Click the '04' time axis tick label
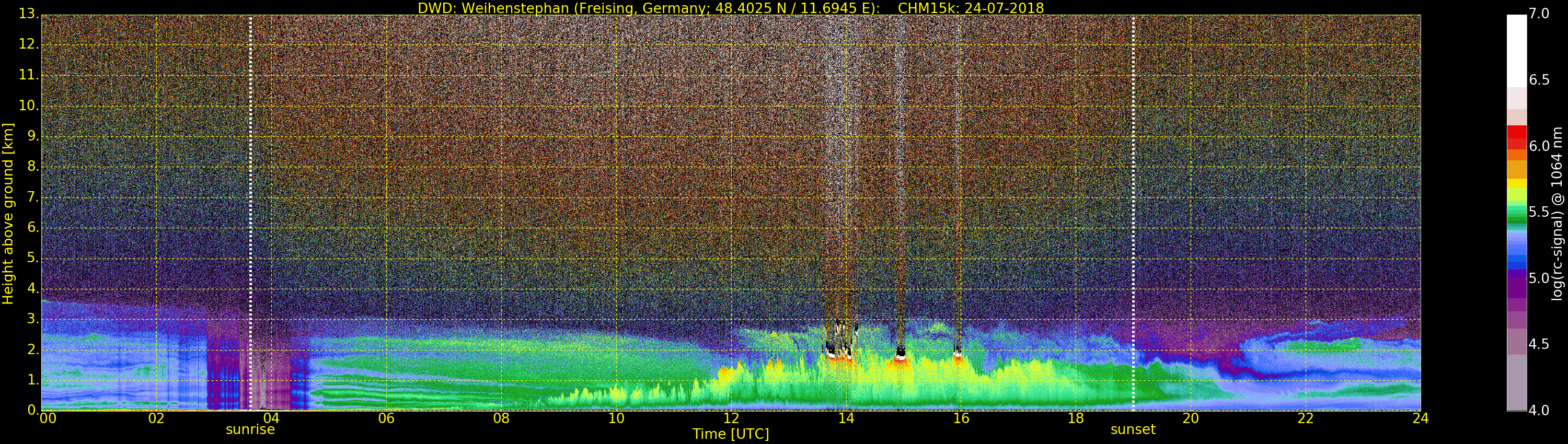1568x444 pixels. pyautogui.click(x=271, y=418)
